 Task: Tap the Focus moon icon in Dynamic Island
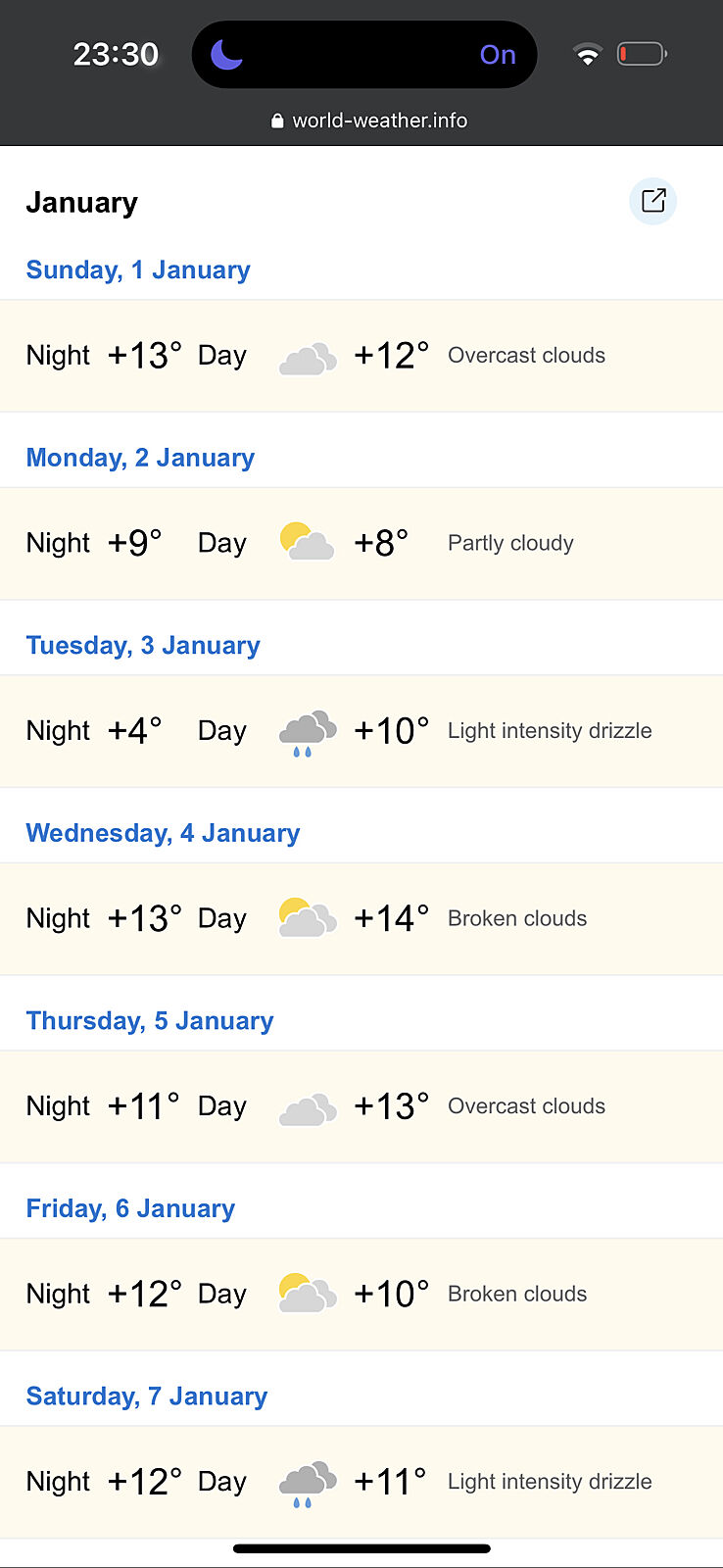pos(226,55)
